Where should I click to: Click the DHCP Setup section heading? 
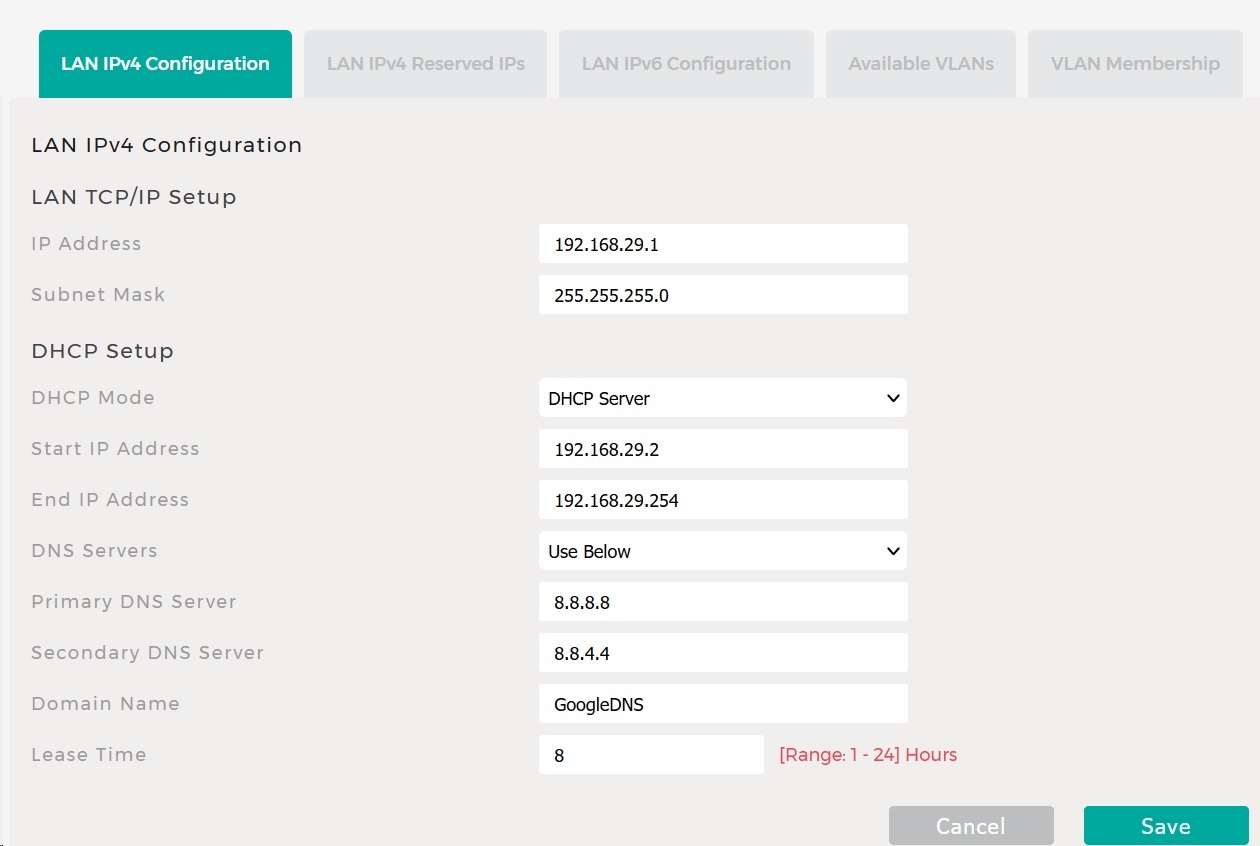pos(102,351)
